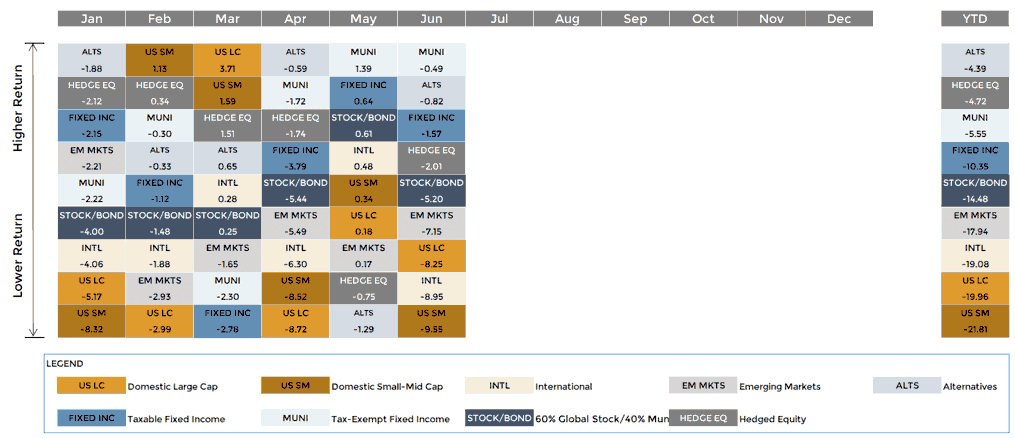
Task: Select the Dec month header
Action: (x=839, y=19)
